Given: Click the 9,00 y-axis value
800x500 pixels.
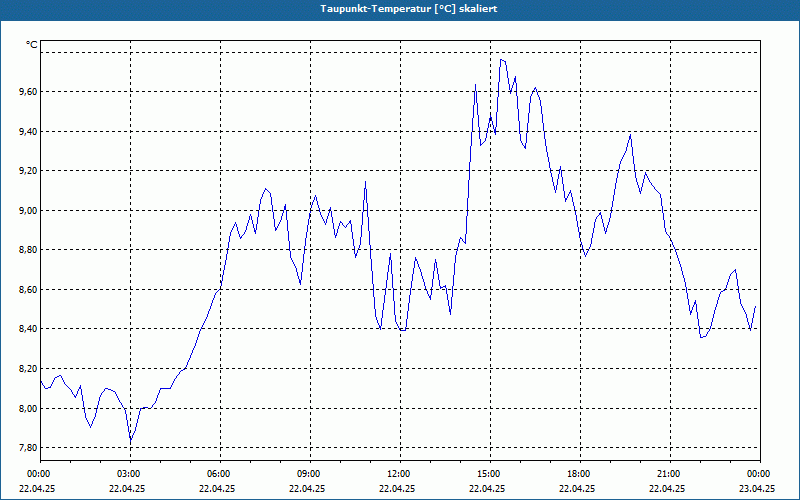Looking at the screenshot, I should tap(28, 211).
